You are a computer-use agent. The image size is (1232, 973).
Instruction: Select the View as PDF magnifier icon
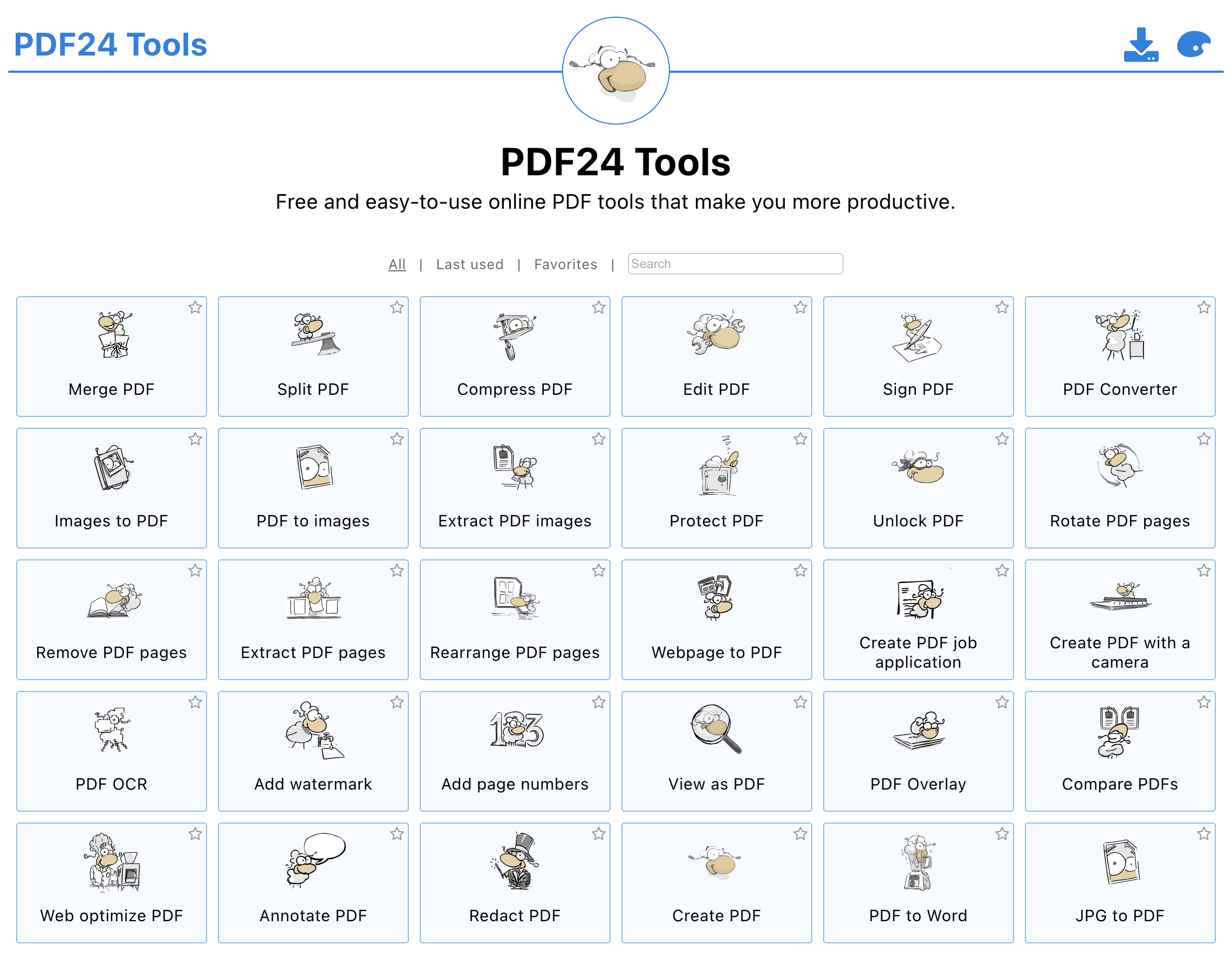point(716,730)
